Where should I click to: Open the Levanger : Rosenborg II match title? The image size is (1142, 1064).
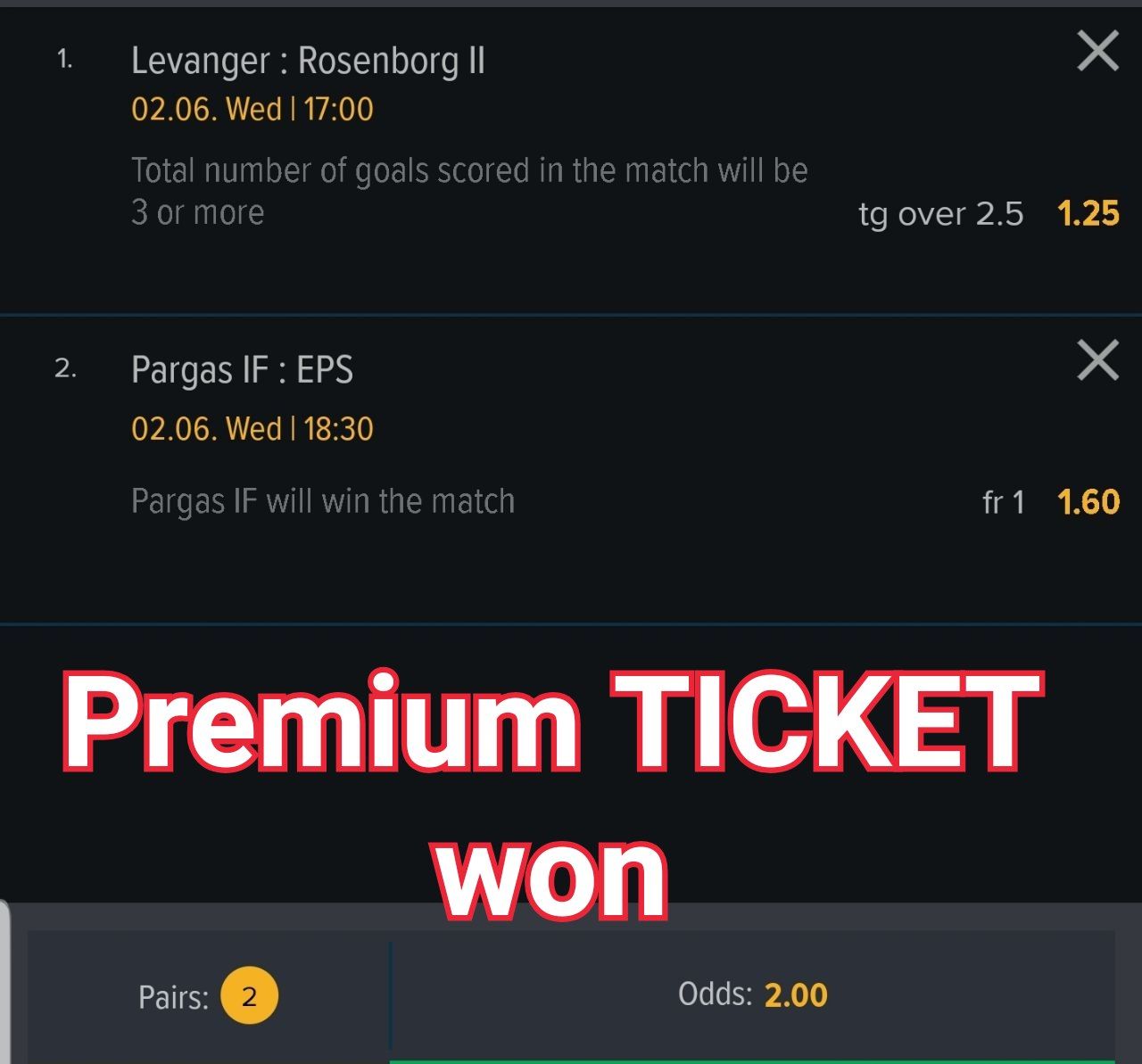(308, 61)
